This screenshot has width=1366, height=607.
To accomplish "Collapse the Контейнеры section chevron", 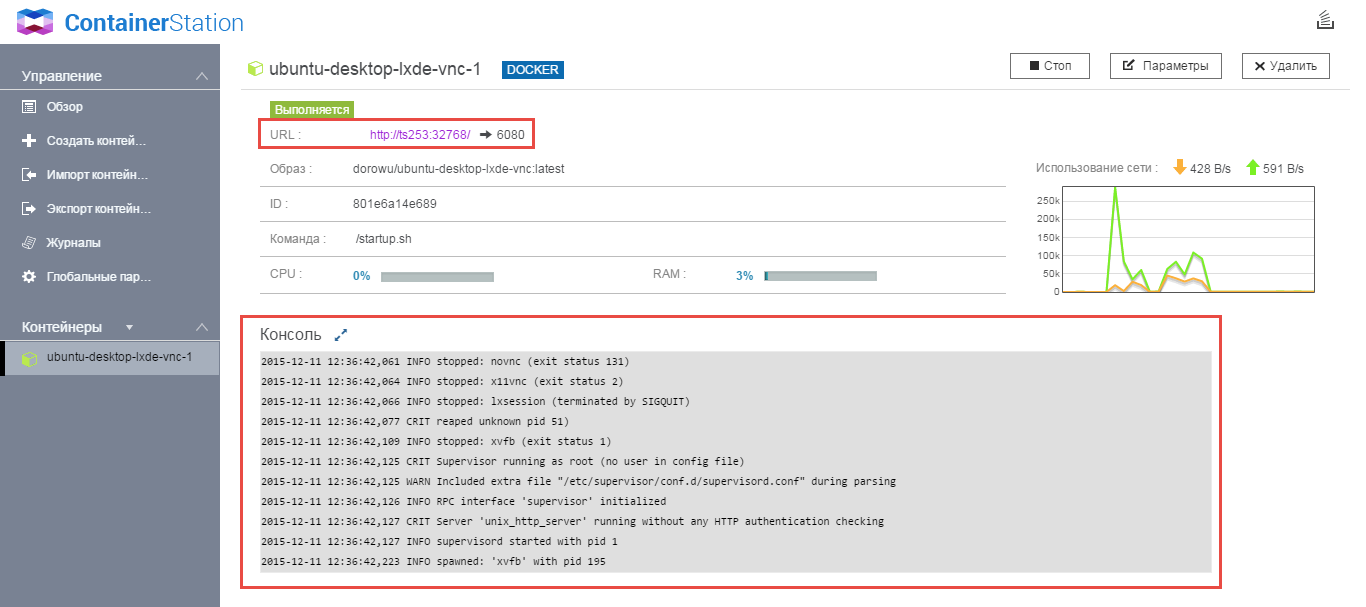I will pos(201,327).
